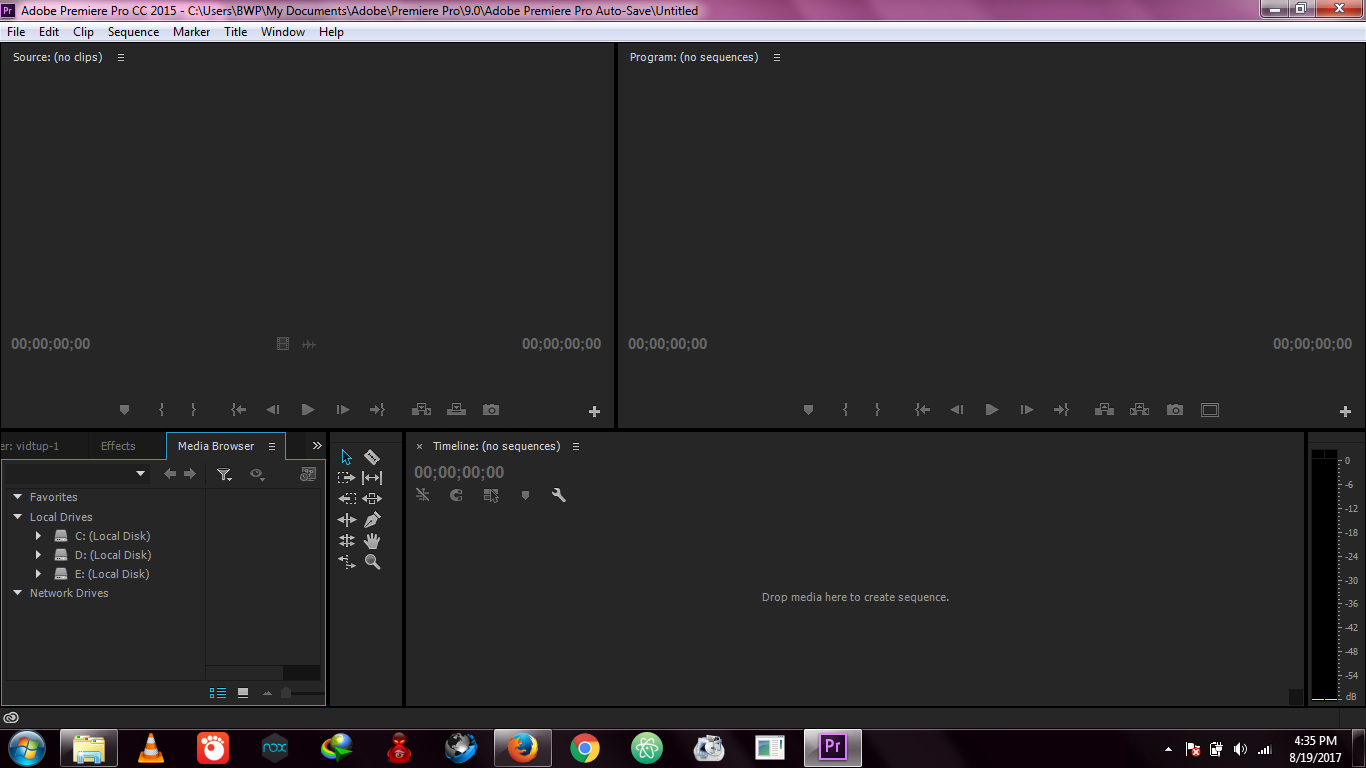Go to Out point in Program monitor
The width and height of the screenshot is (1366, 768).
coord(1061,410)
